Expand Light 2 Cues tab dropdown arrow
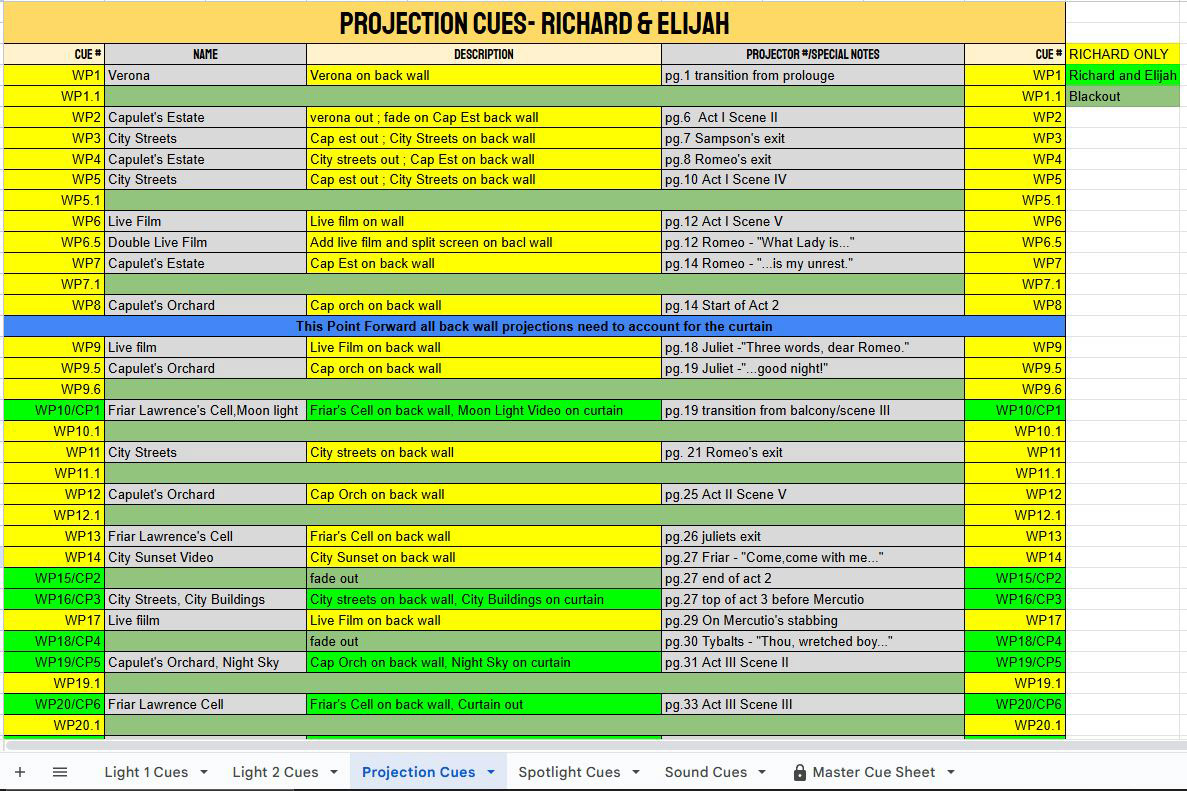 coord(334,772)
